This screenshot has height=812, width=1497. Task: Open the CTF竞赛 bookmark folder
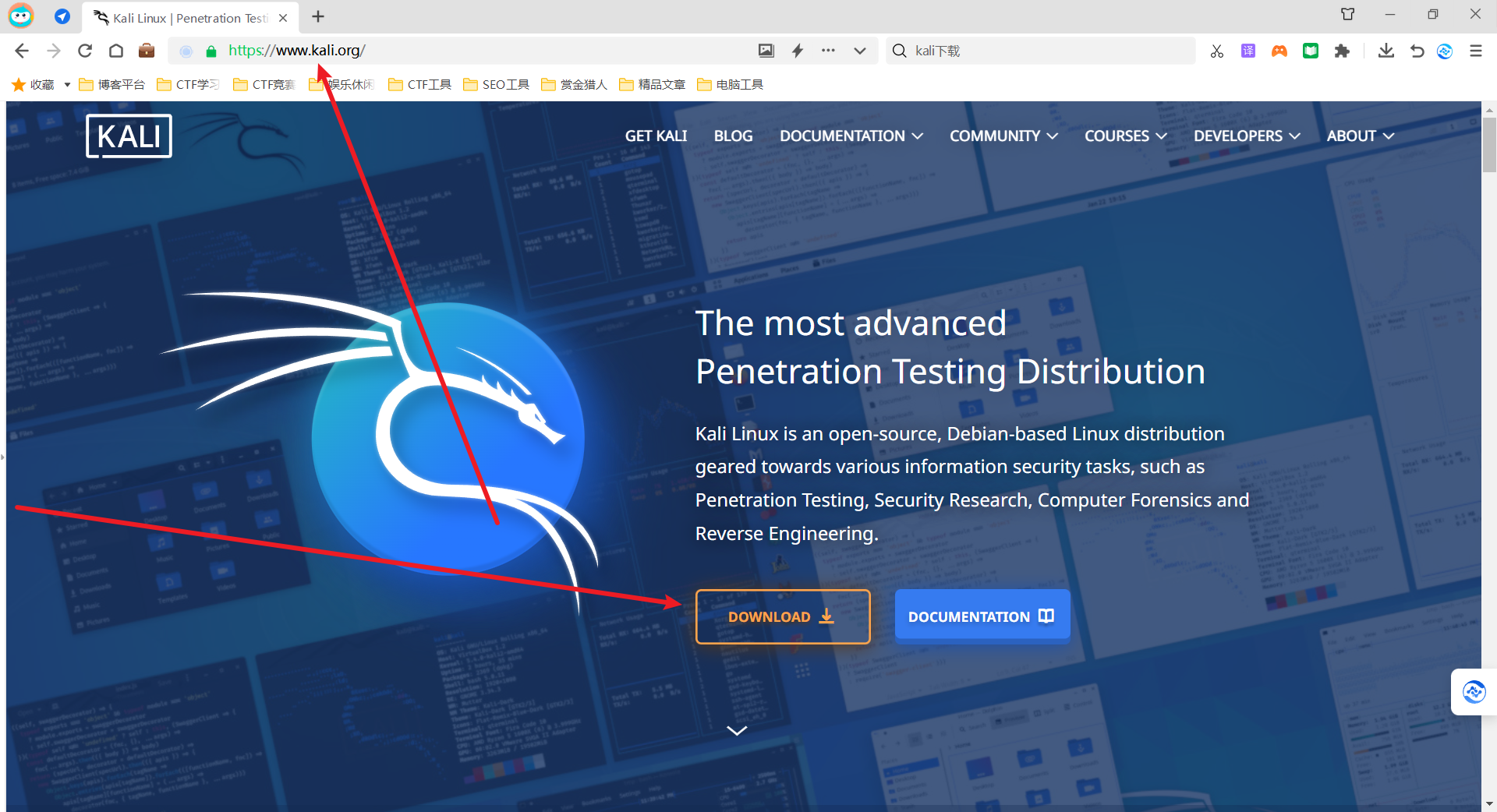point(264,84)
